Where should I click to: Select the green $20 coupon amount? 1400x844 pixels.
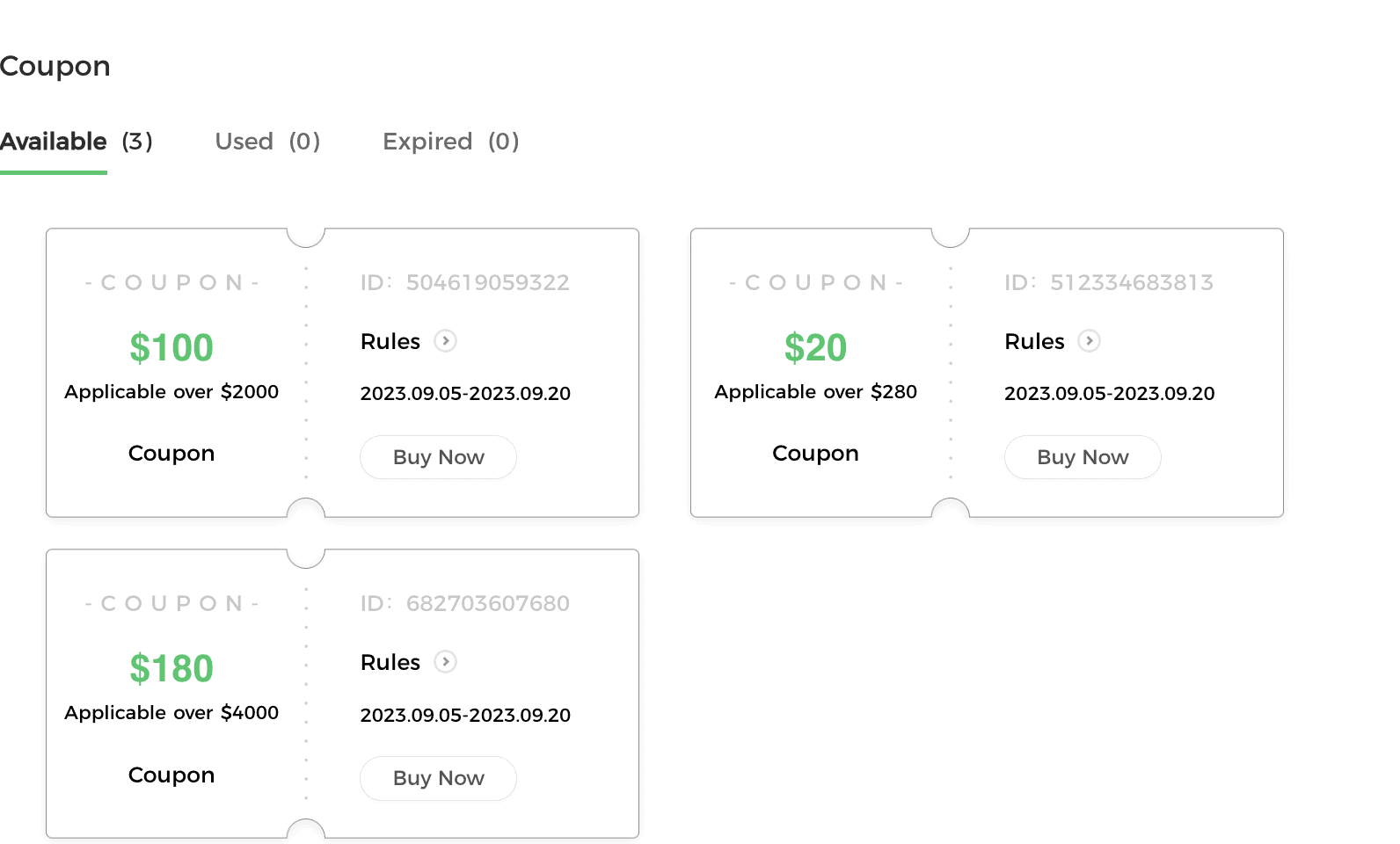coord(815,347)
